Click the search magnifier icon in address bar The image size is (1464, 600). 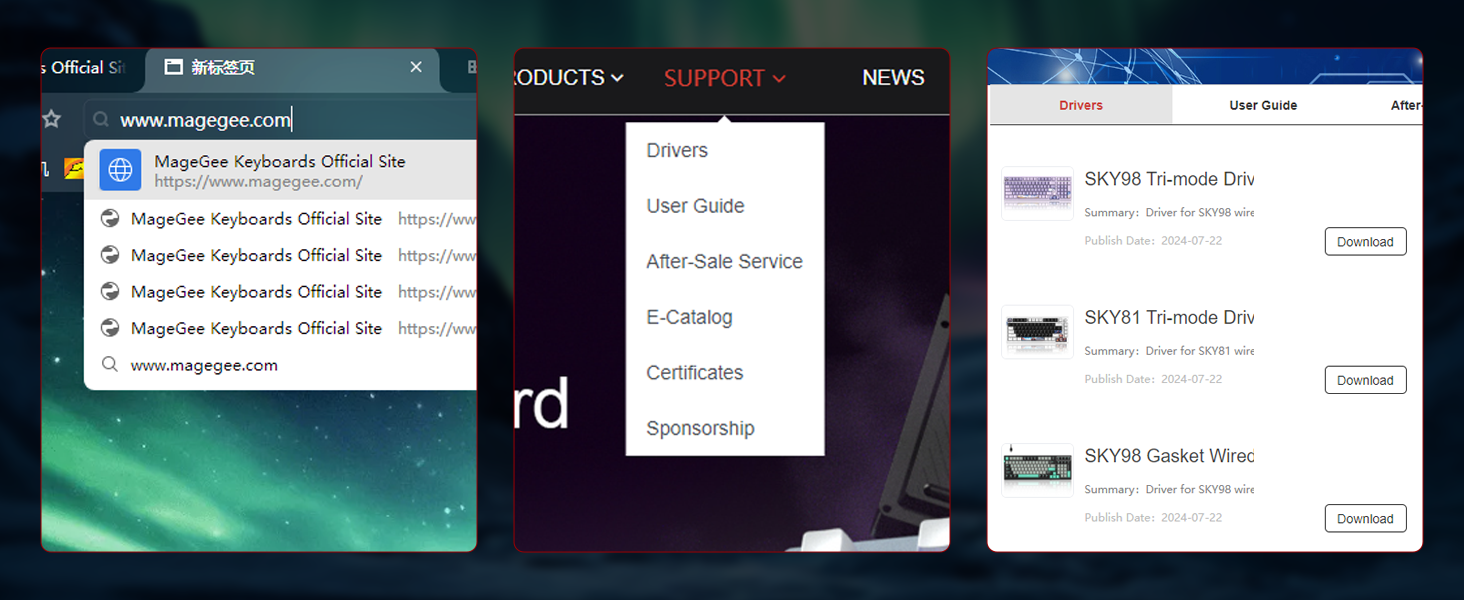click(101, 120)
